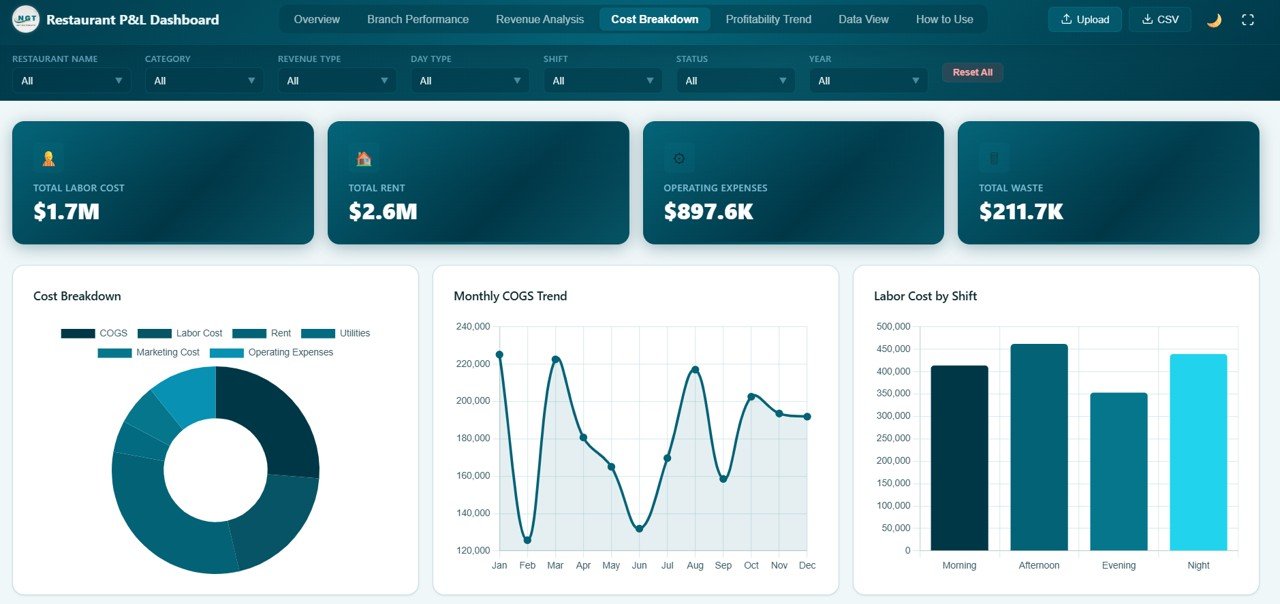This screenshot has width=1280, height=604.
Task: Click the trash icon on Total Waste card
Action: point(993,158)
